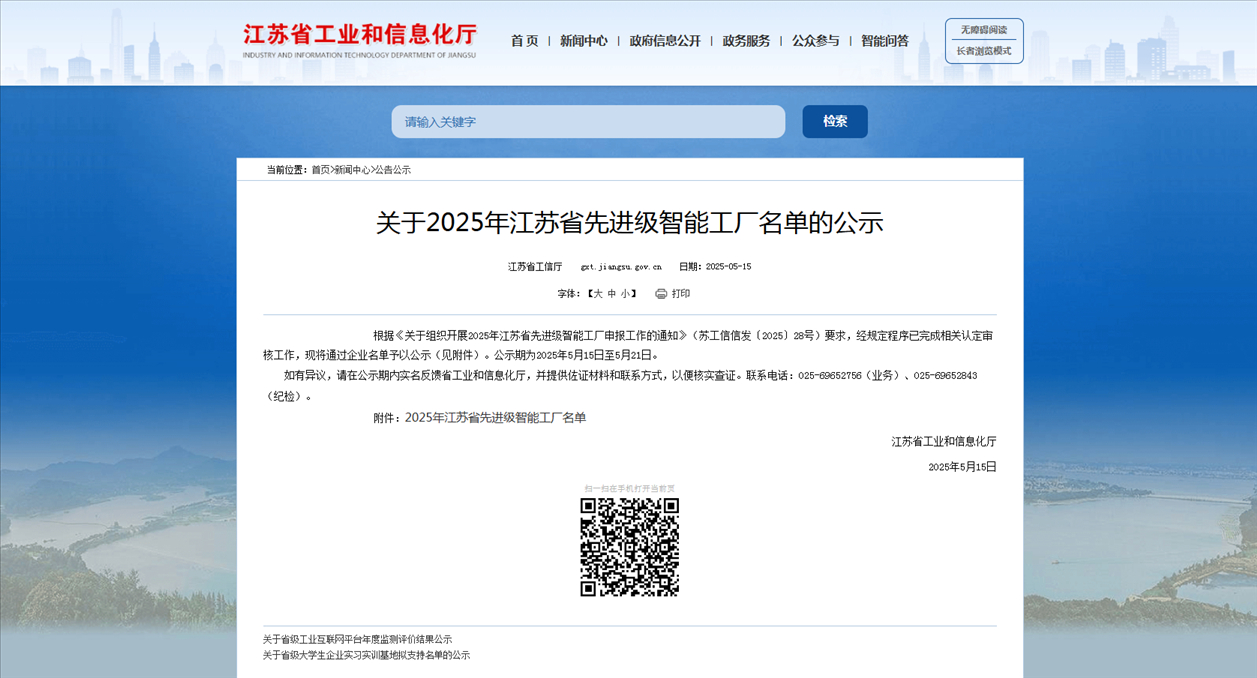Image resolution: width=1257 pixels, height=678 pixels.
Task: Click the printer icon
Action: click(661, 294)
